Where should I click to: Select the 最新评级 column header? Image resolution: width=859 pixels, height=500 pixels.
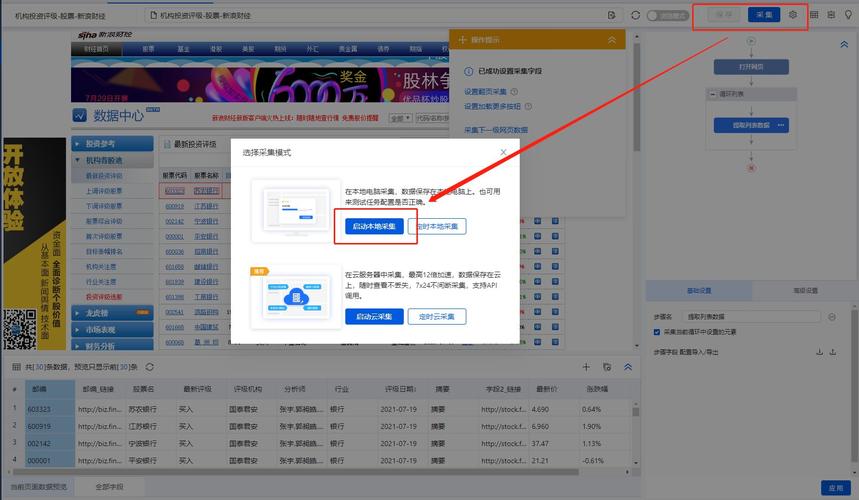pos(198,389)
